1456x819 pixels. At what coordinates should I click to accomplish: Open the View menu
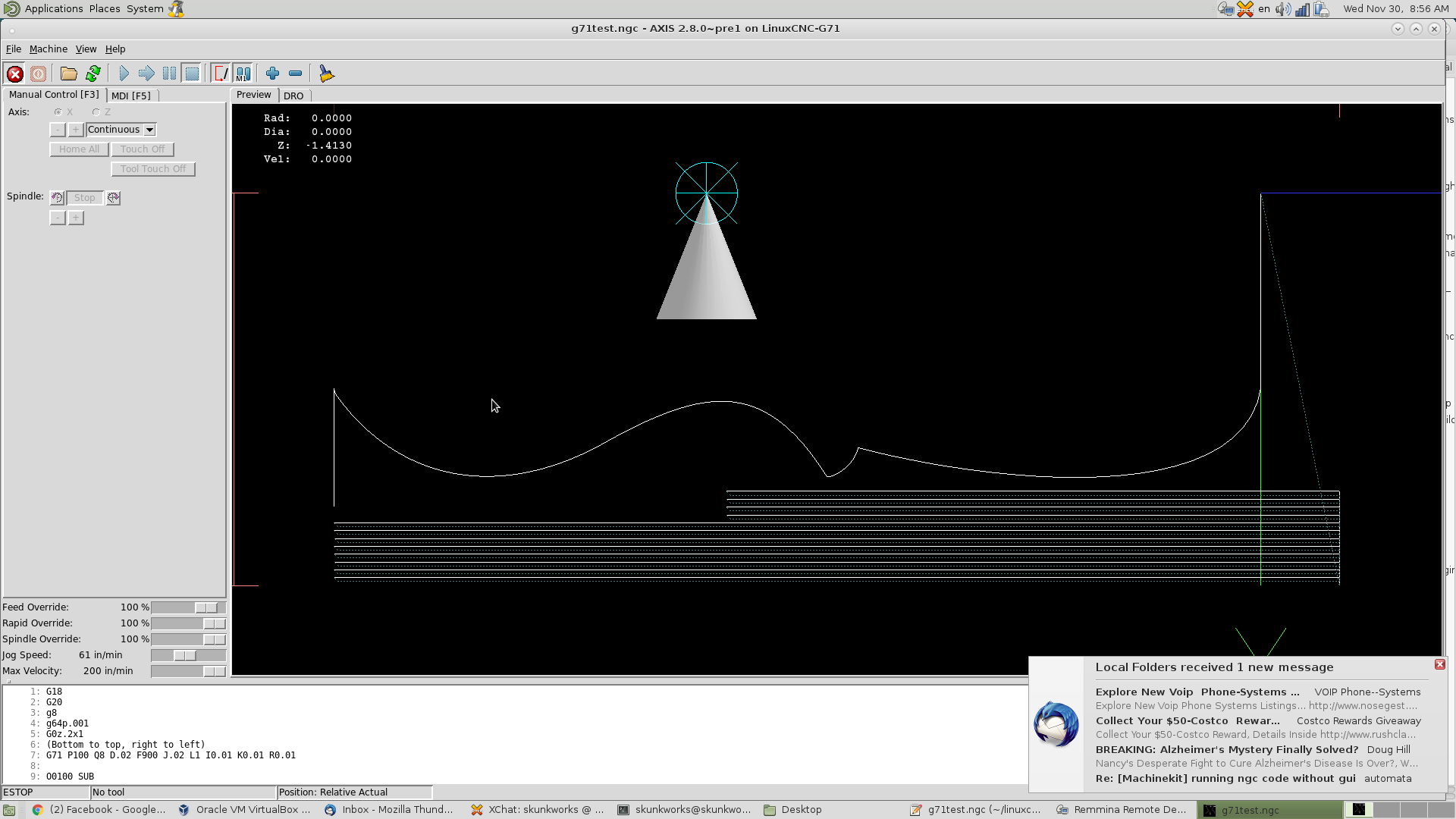click(86, 49)
